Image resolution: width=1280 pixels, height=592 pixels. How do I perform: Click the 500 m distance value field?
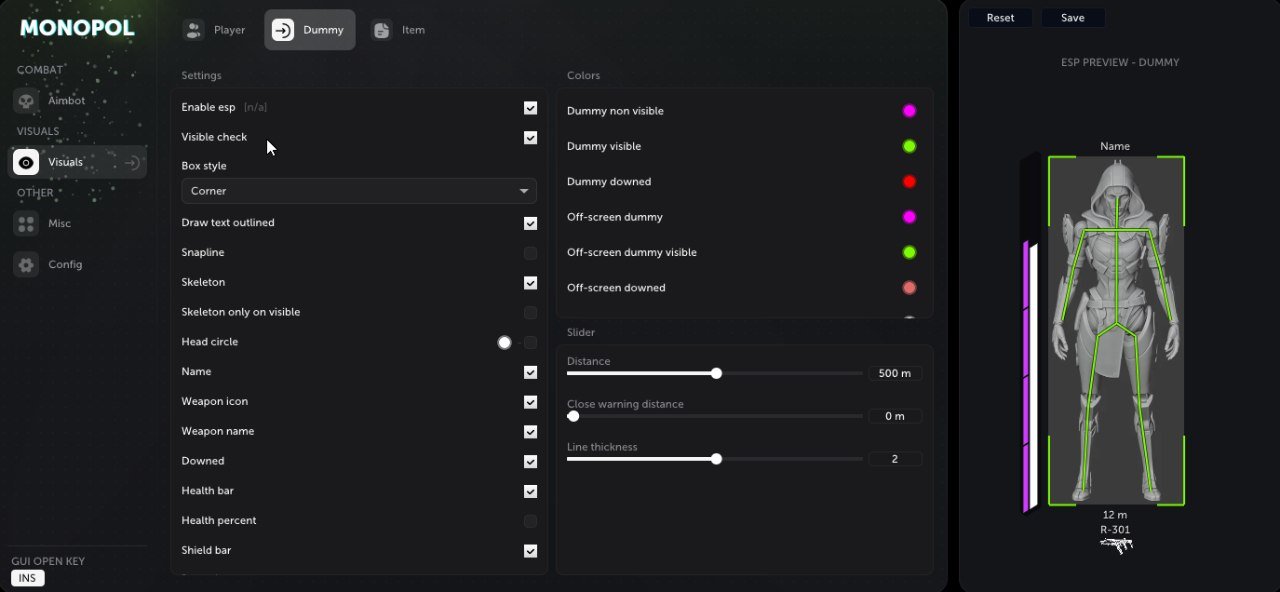(895, 373)
